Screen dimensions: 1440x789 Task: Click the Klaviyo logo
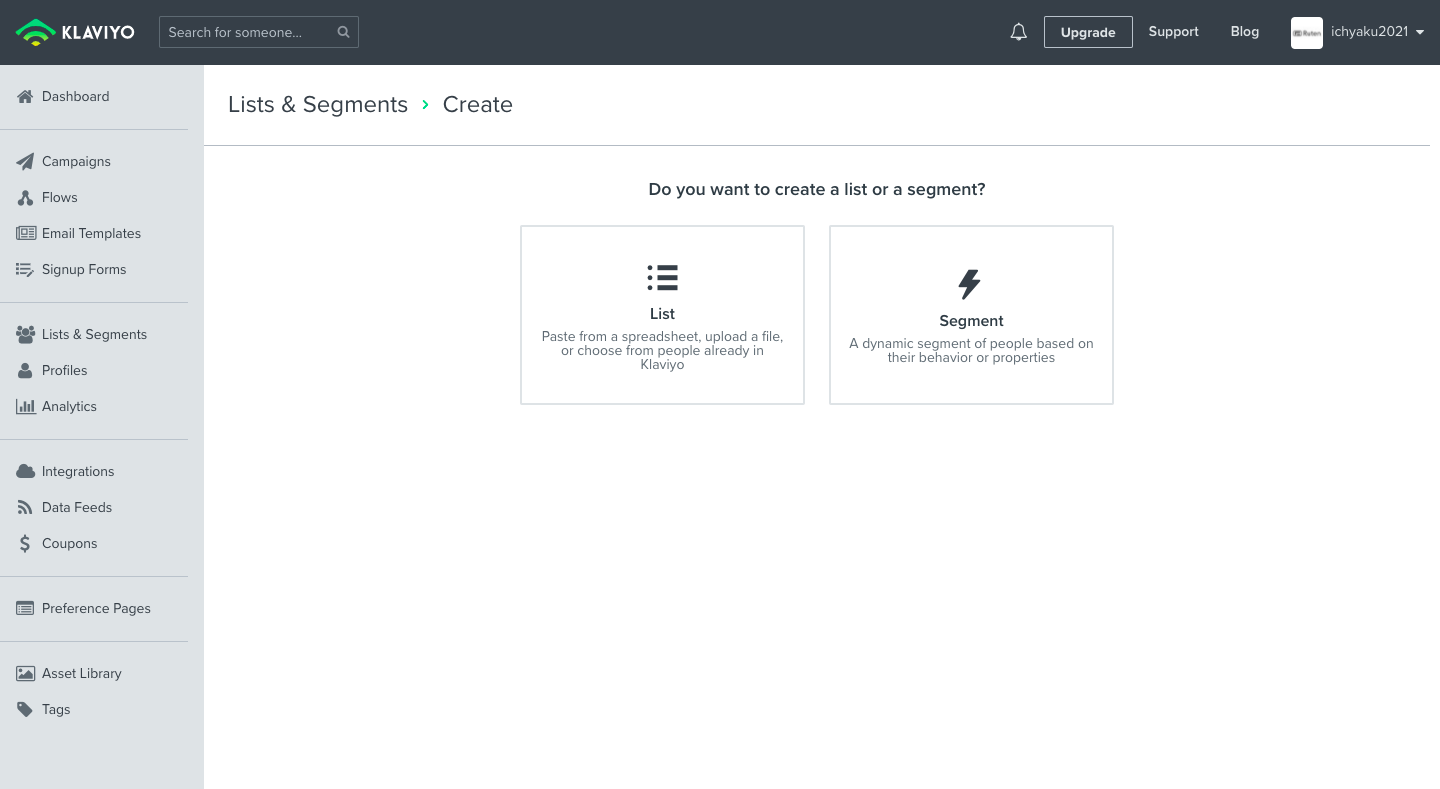[75, 32]
